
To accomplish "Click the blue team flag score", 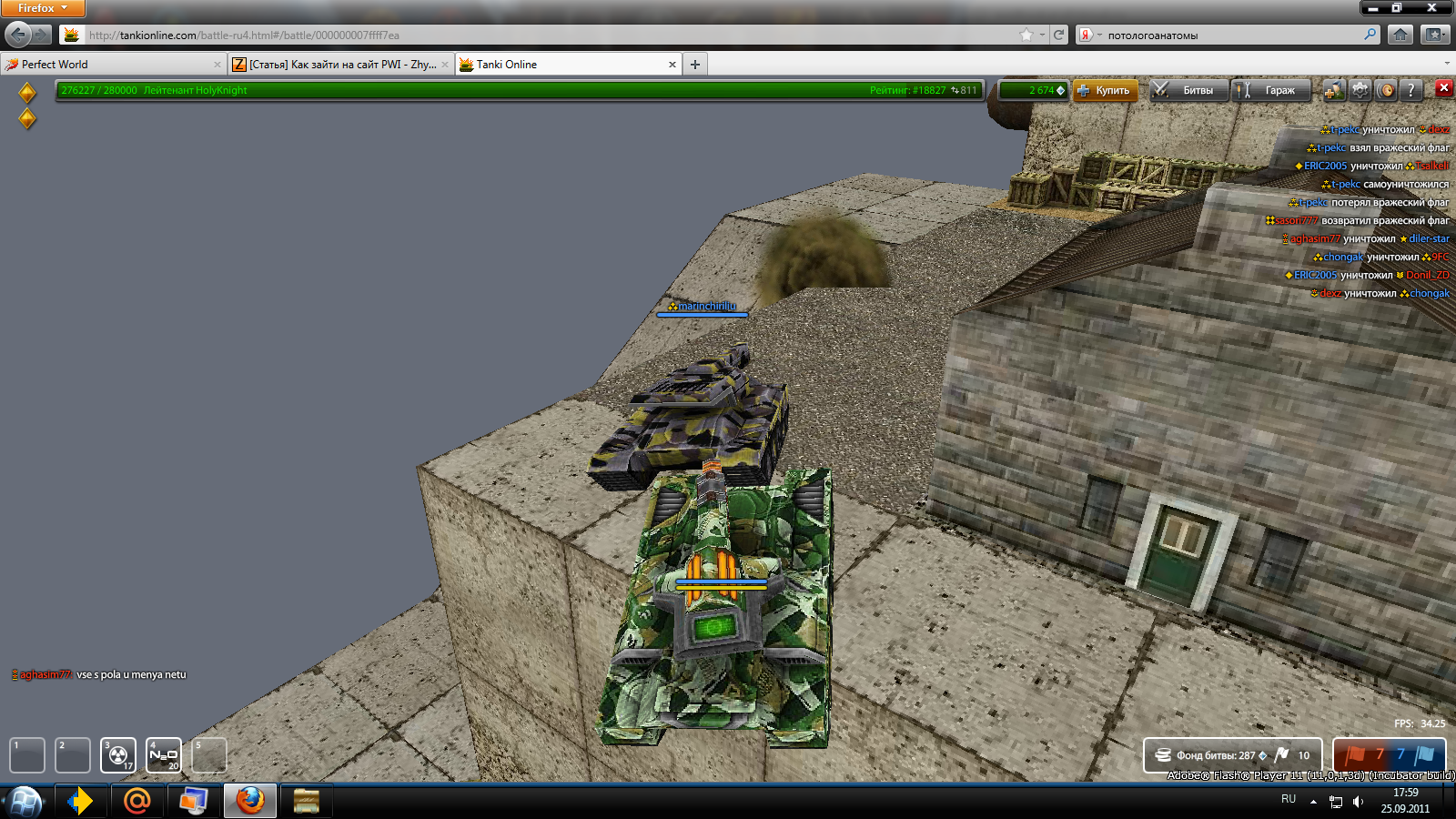I will pos(1417,754).
